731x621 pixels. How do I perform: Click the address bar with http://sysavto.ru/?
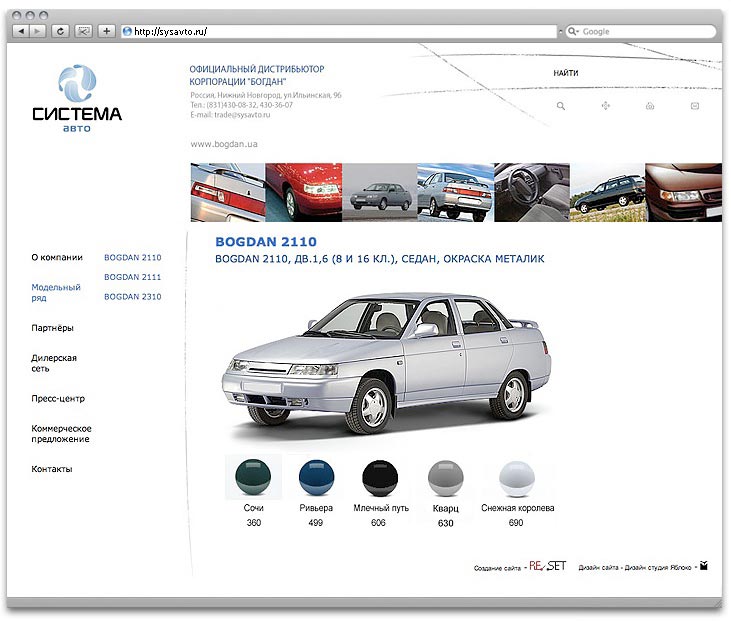[339, 31]
